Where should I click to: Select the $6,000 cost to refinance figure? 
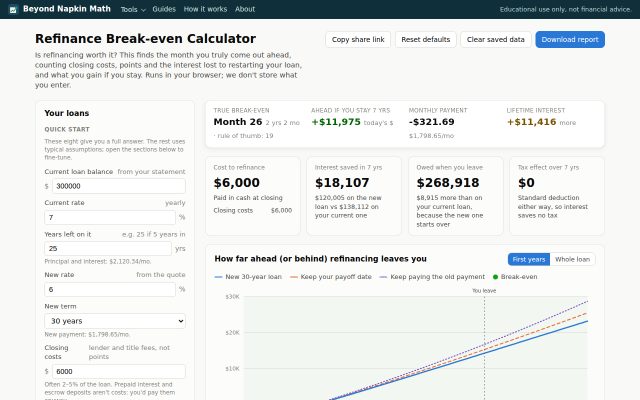[x=237, y=183]
